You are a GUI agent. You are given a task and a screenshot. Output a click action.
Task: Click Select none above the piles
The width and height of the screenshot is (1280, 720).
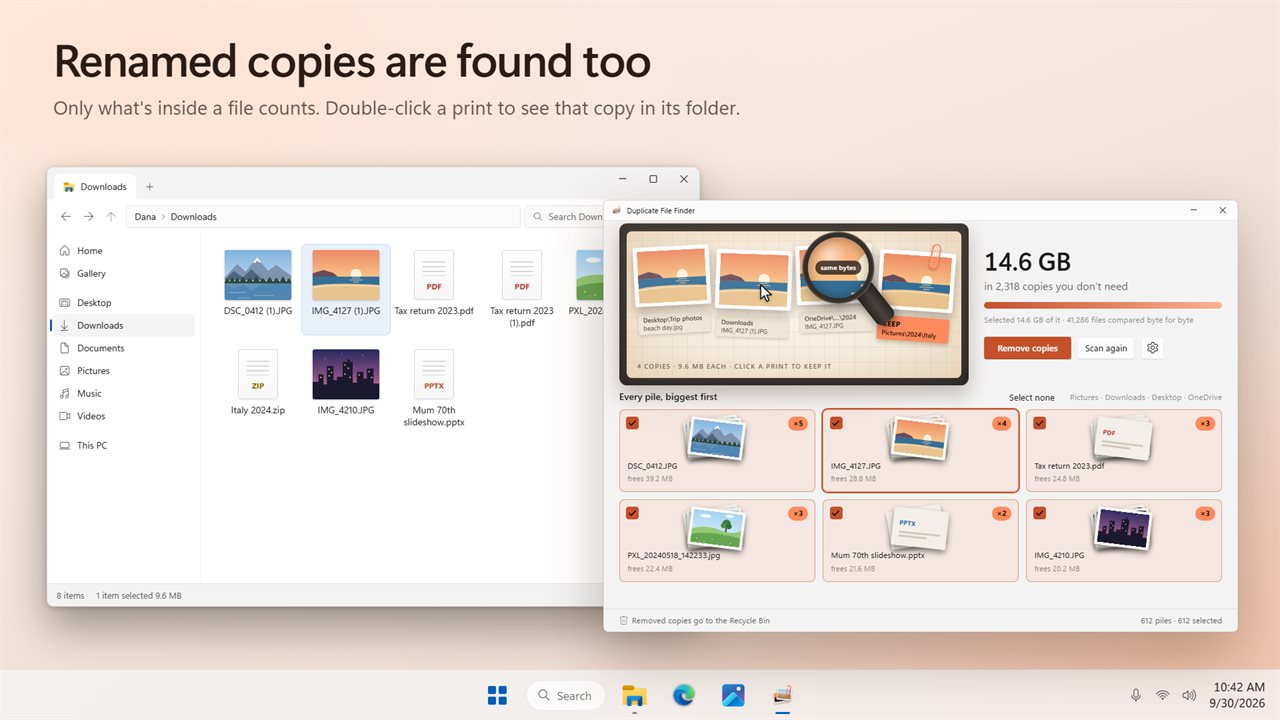pyautogui.click(x=1031, y=397)
